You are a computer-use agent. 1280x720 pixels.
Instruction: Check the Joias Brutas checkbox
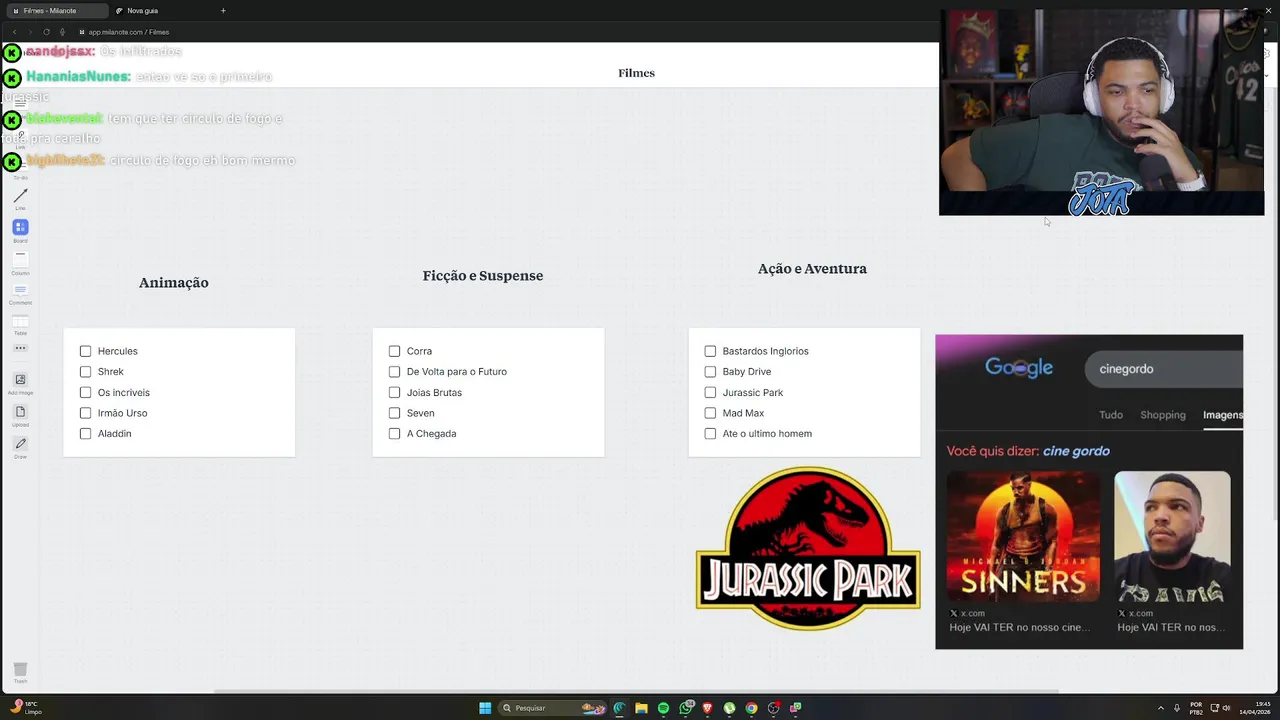tap(394, 392)
